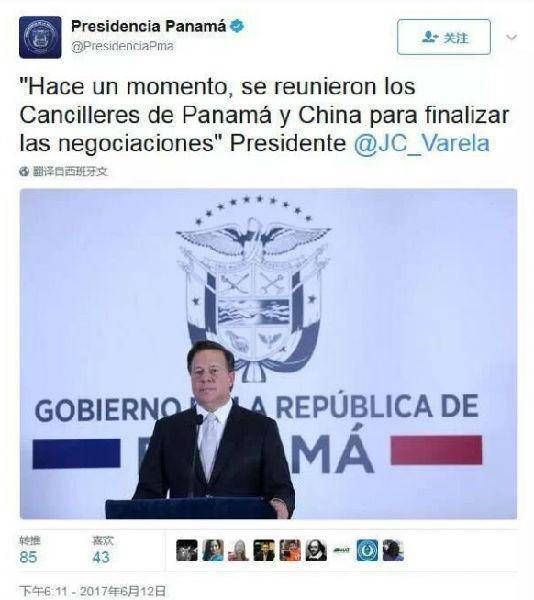This screenshot has width=534, height=600.
Task: Open the @JC_Varela mention link
Action: pos(422,143)
